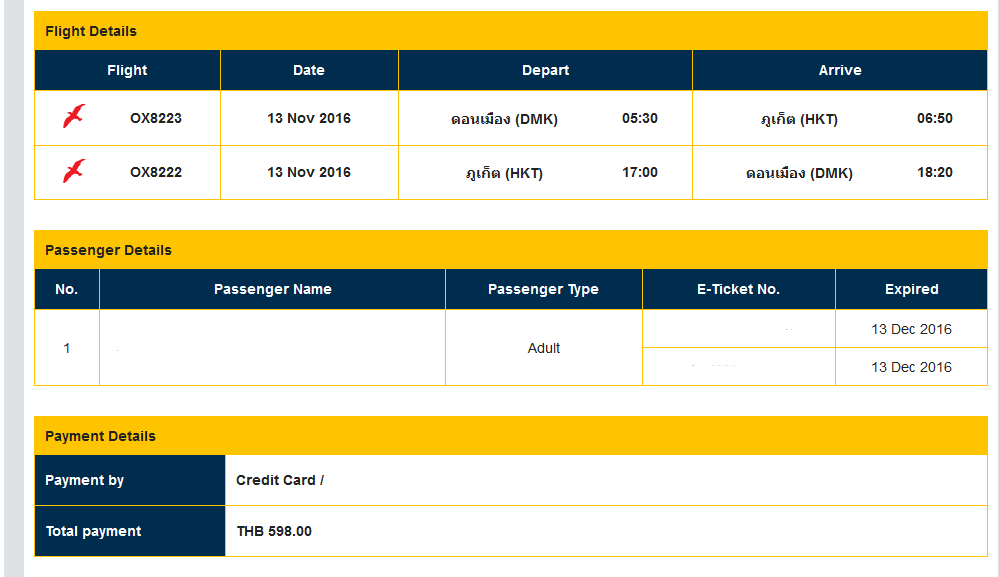Click flight number OX8222

pos(156,172)
